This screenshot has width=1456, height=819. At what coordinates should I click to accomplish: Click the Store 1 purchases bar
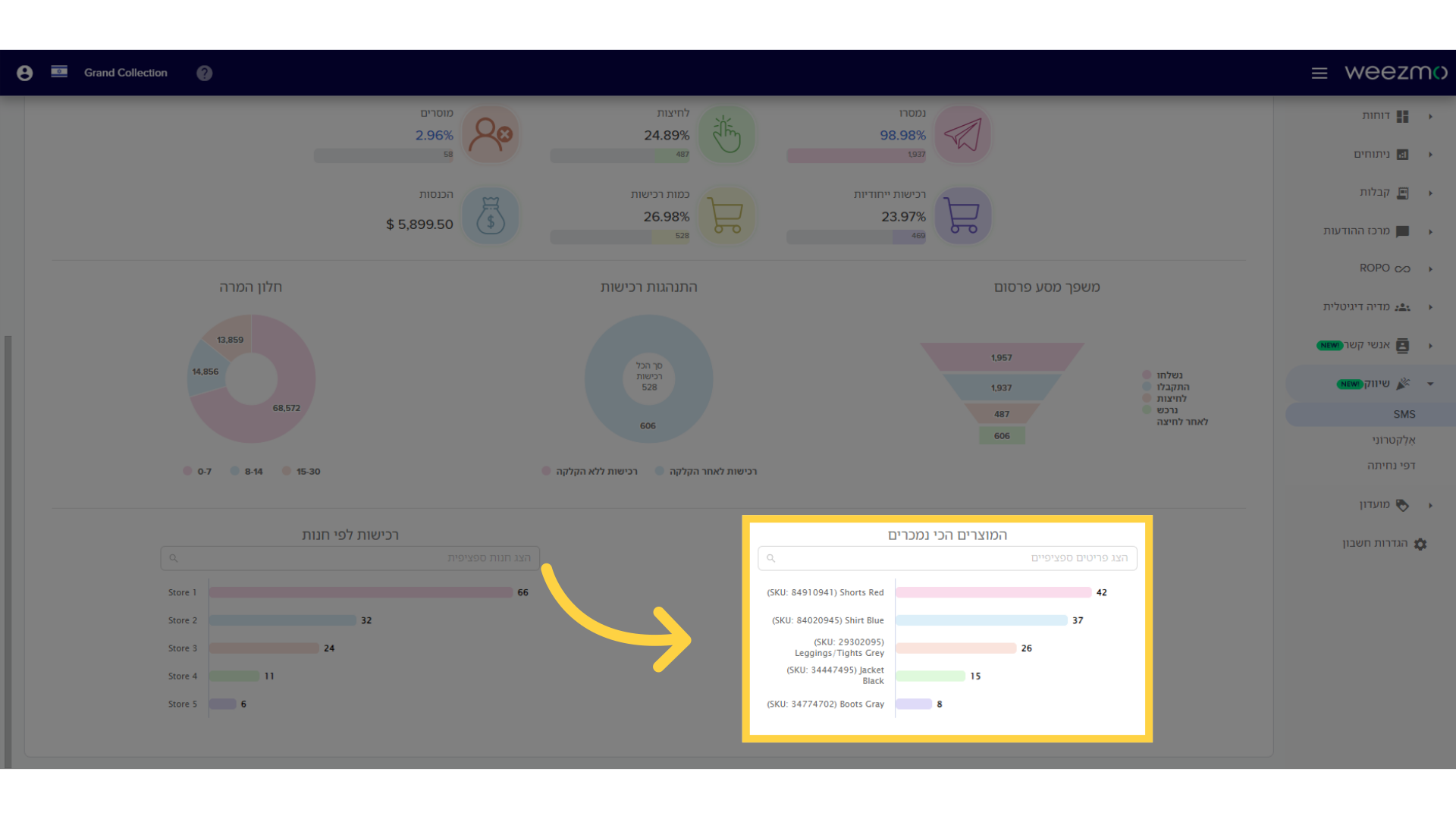361,592
